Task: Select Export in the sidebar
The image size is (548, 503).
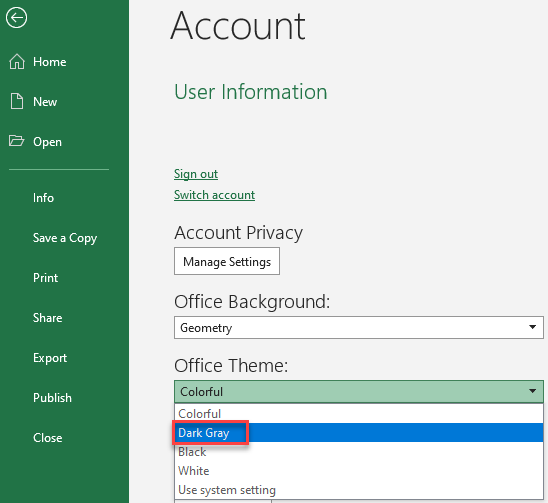Action: point(50,358)
